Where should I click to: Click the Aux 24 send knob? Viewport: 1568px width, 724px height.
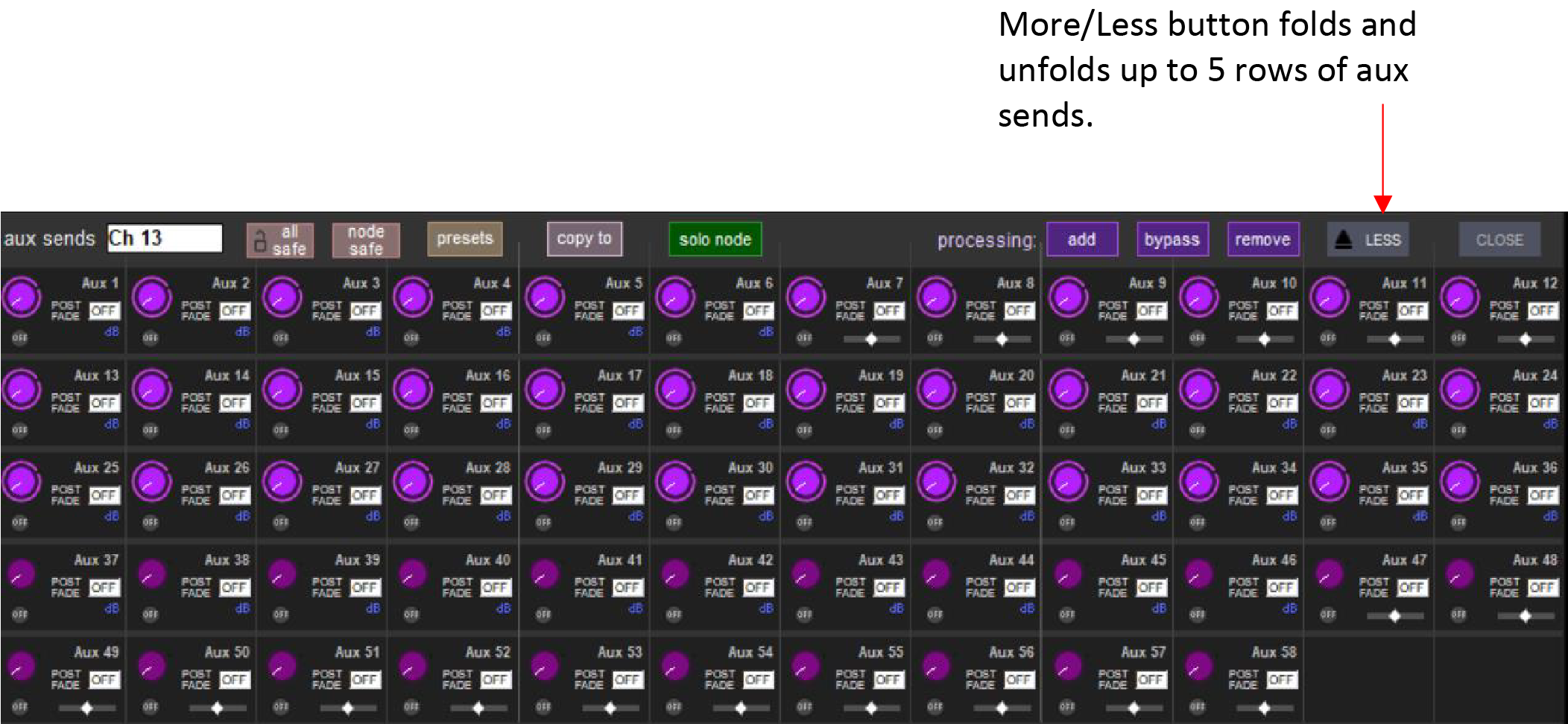click(x=1460, y=390)
